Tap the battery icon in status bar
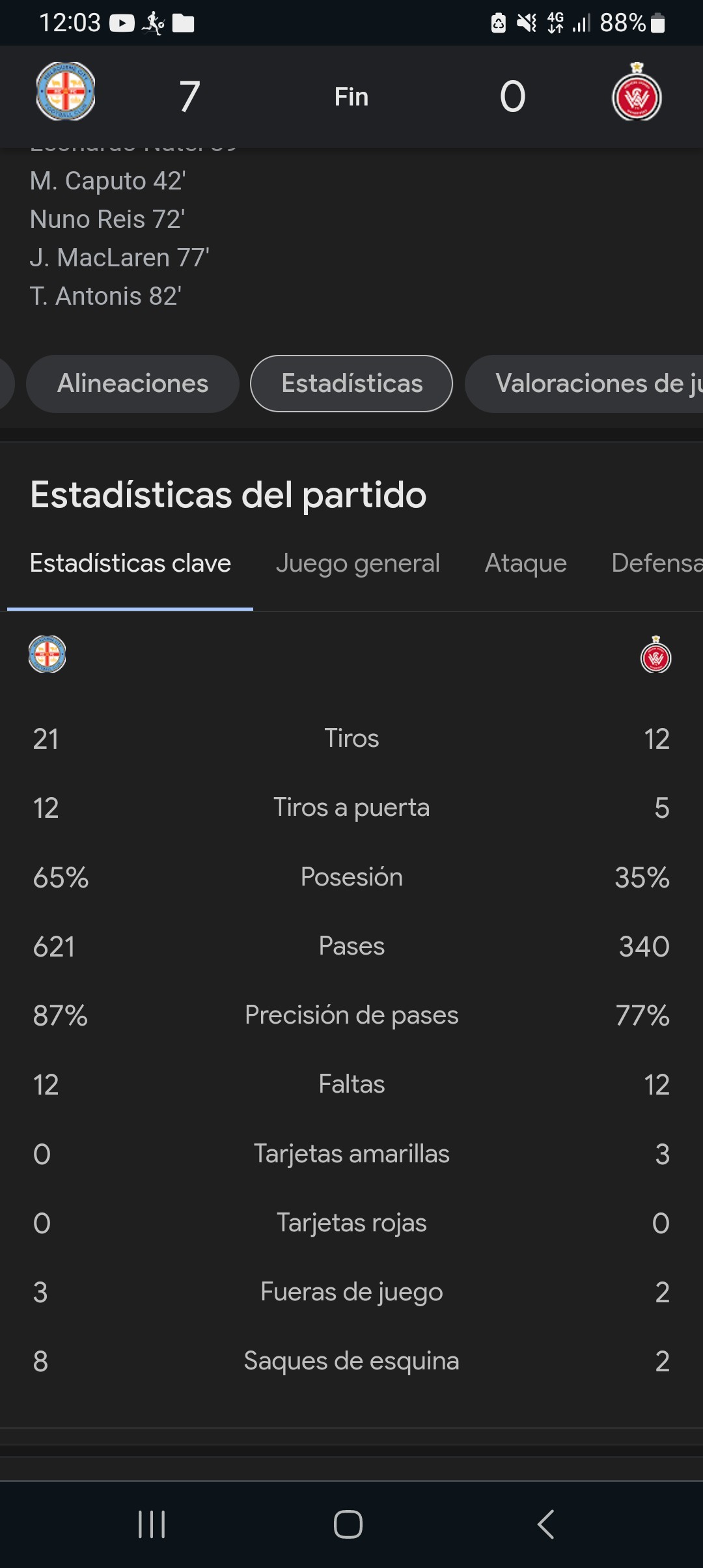 point(658,23)
